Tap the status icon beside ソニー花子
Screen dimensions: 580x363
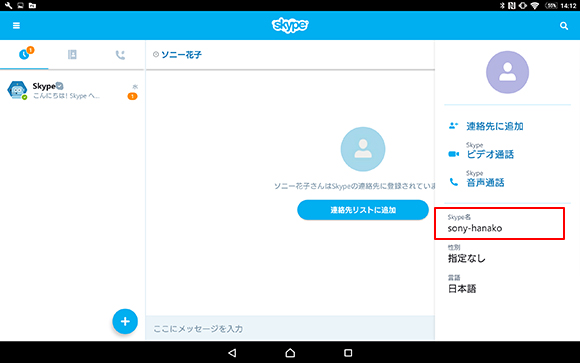click(156, 54)
